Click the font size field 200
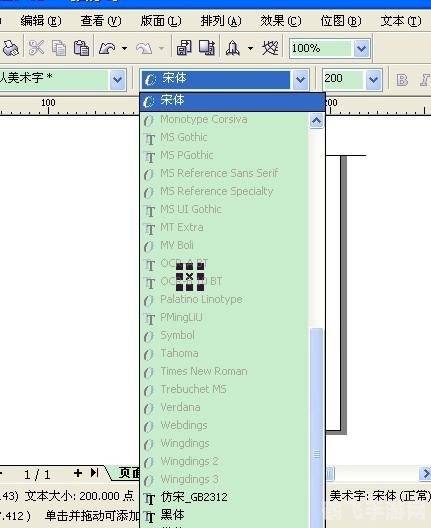This screenshot has width=431, height=528. [343, 79]
